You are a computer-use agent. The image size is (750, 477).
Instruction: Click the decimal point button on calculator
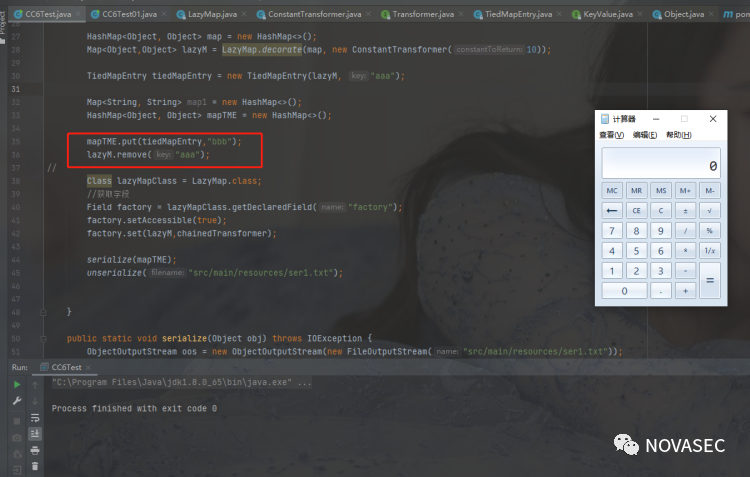tap(661, 291)
